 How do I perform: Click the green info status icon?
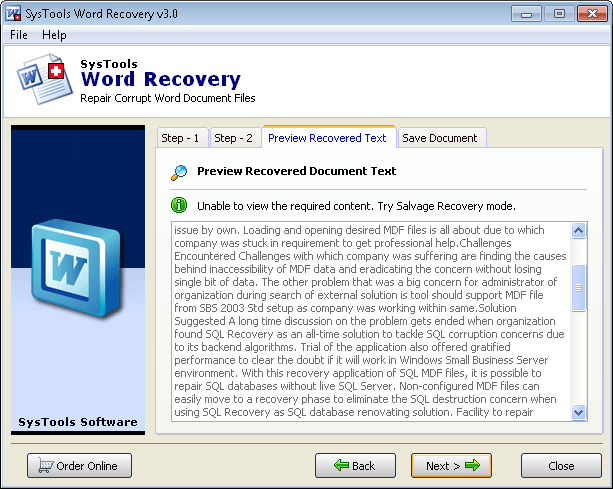click(179, 206)
